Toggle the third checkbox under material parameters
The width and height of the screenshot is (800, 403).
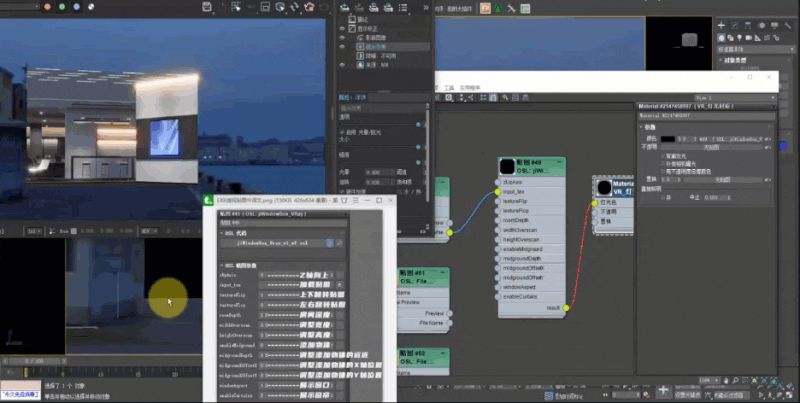pos(663,171)
